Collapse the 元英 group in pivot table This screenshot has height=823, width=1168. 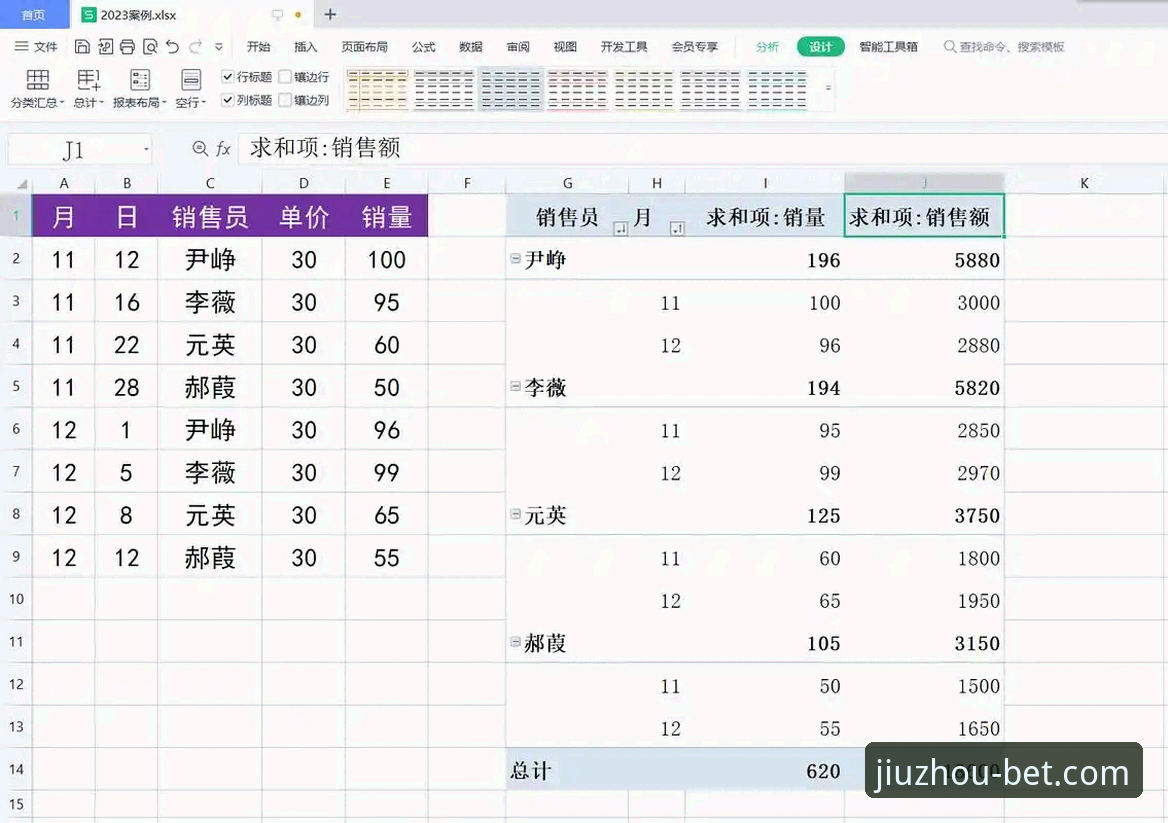(515, 514)
